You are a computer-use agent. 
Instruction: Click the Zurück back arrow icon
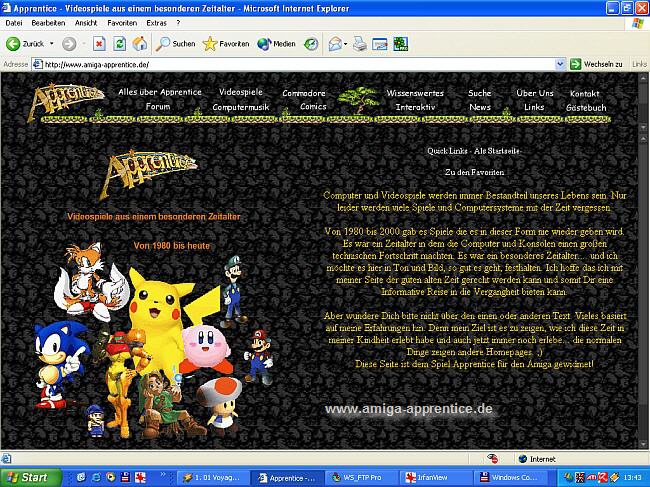[x=13, y=44]
